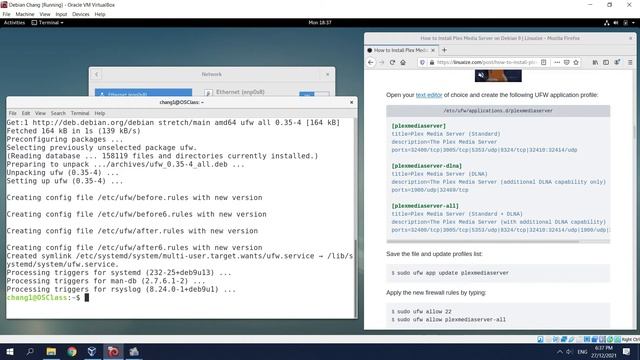Image resolution: width=640 pixels, height=360 pixels.
Task: Open tracking protection shield in URL bar
Action: click(x=422, y=62)
